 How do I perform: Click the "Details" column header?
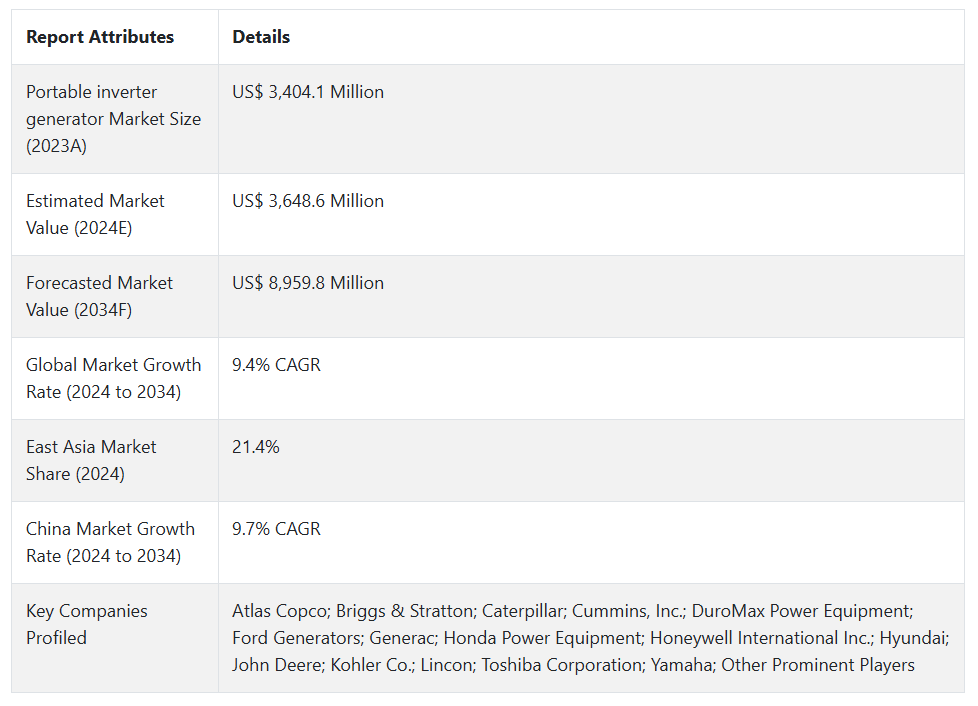coord(261,37)
